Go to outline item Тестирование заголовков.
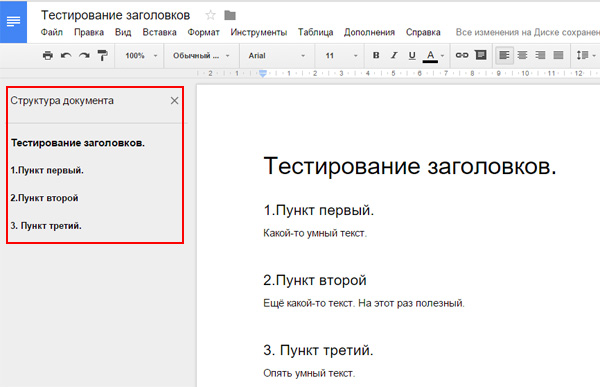 (x=78, y=143)
